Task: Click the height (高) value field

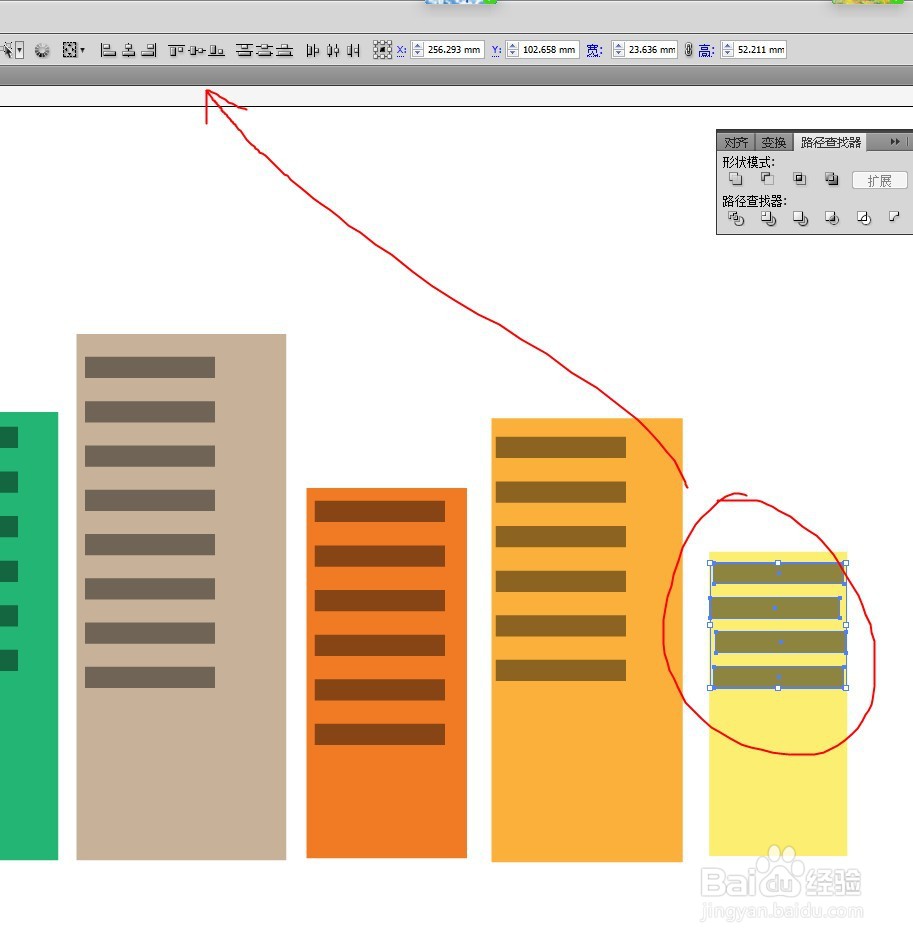Action: point(760,50)
